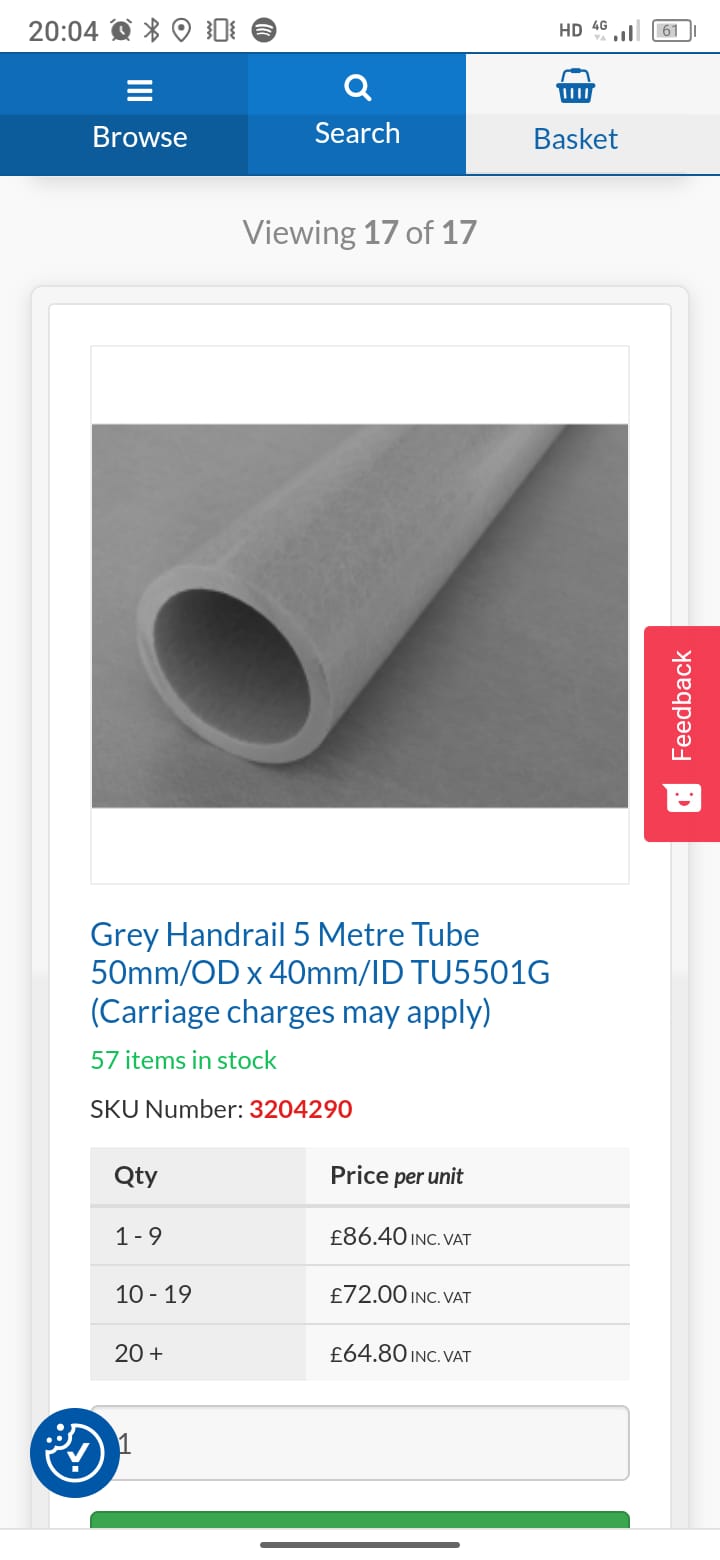Tap the Search magnifying glass icon
The image size is (720, 1560).
(357, 88)
